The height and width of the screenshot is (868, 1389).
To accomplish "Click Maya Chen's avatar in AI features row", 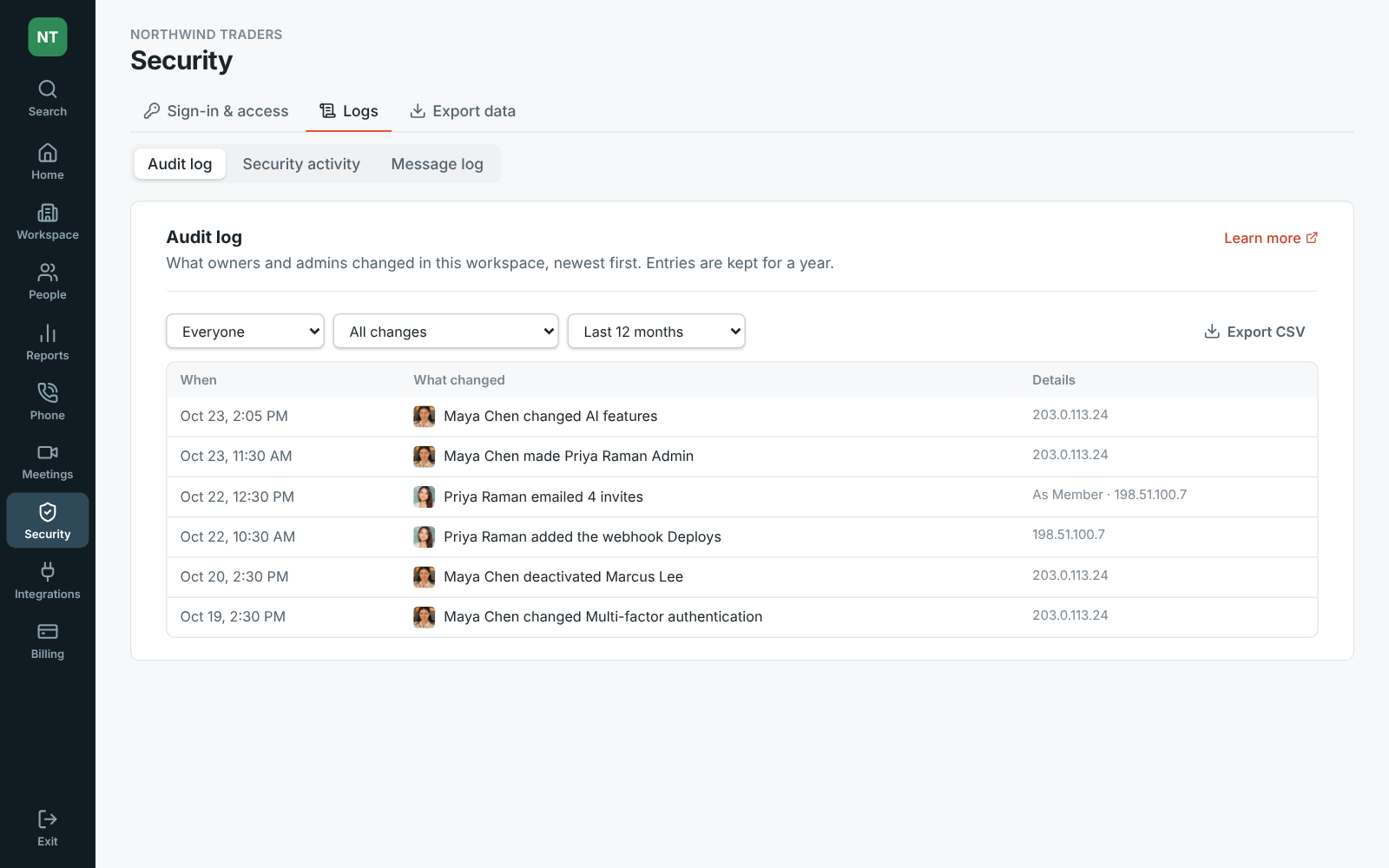I will tap(424, 417).
